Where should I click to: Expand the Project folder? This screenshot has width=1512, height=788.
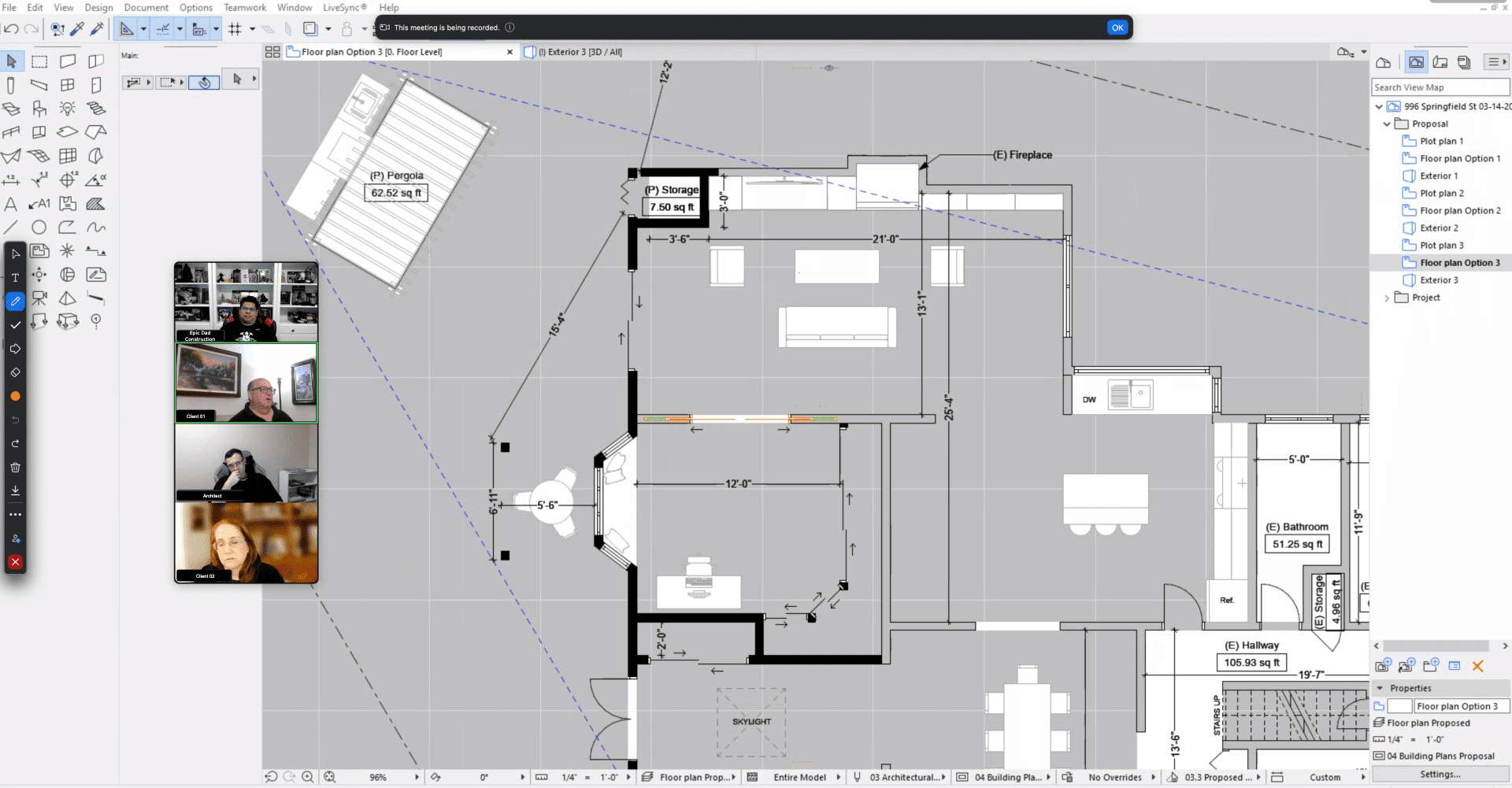(x=1387, y=298)
